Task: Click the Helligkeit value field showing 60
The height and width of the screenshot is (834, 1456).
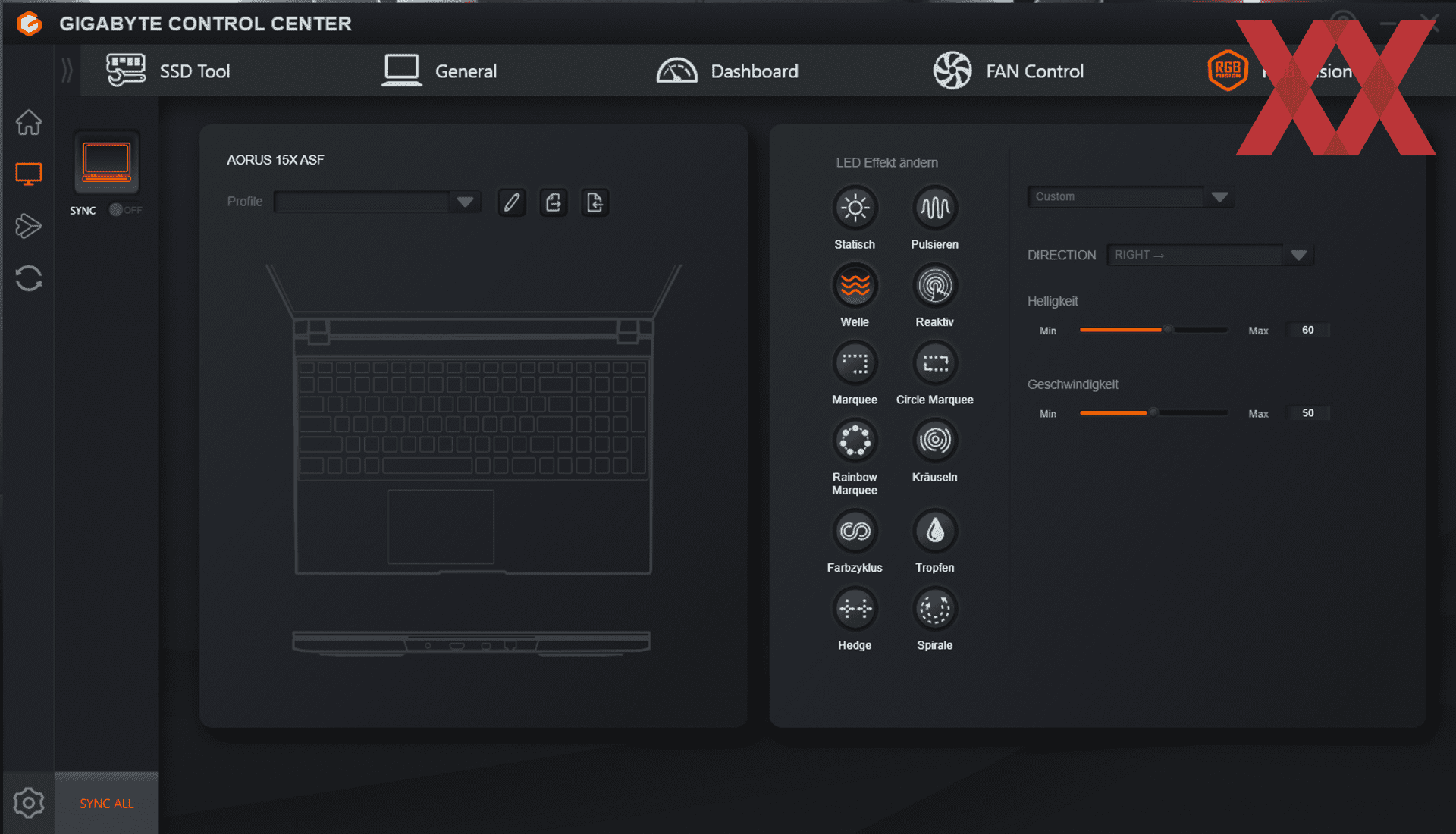Action: 1308,330
